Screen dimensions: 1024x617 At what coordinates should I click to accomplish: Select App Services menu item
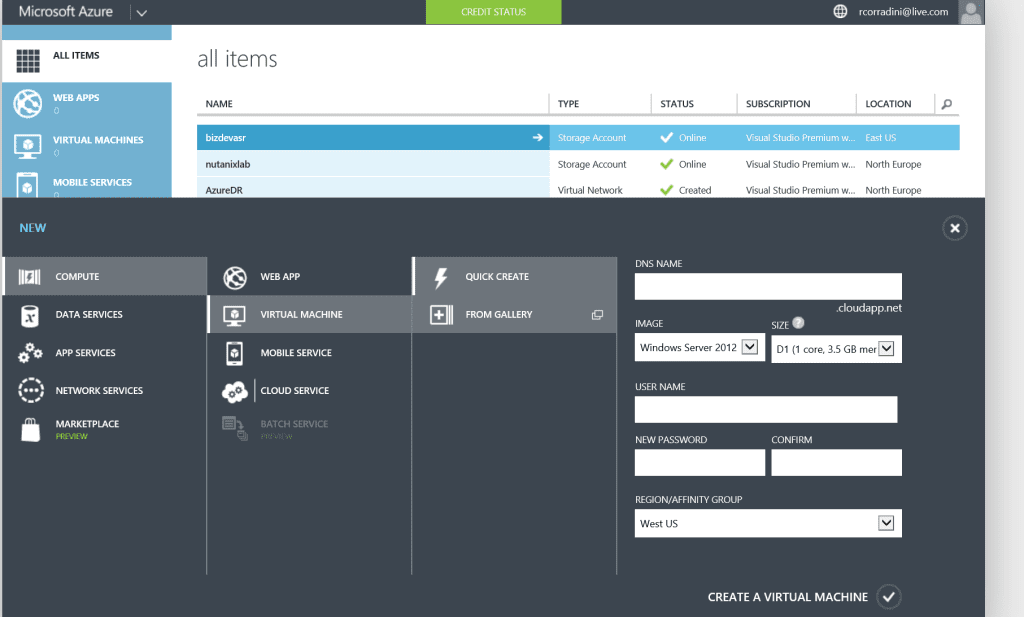[104, 353]
